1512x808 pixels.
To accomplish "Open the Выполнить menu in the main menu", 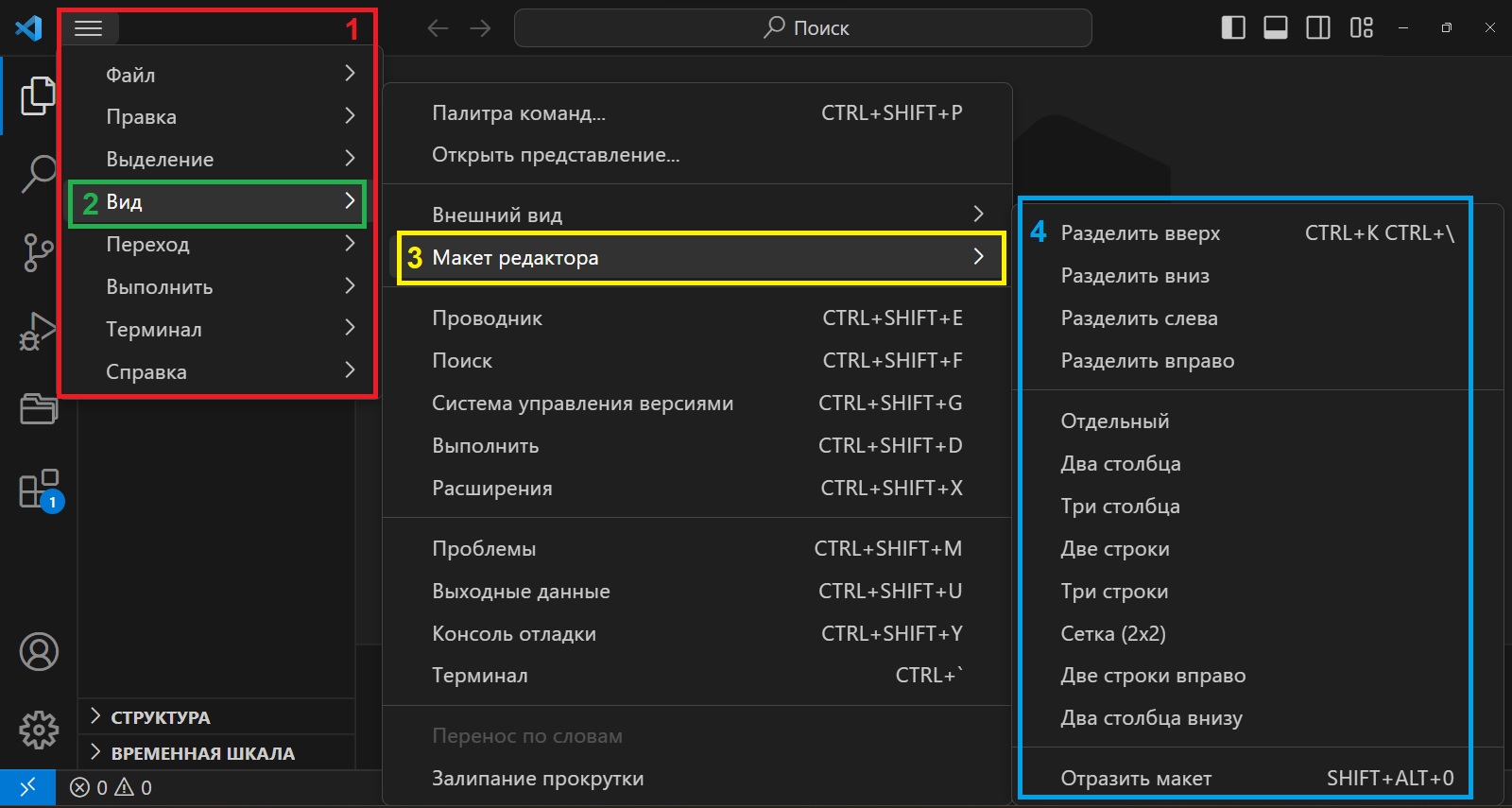I will [217, 286].
